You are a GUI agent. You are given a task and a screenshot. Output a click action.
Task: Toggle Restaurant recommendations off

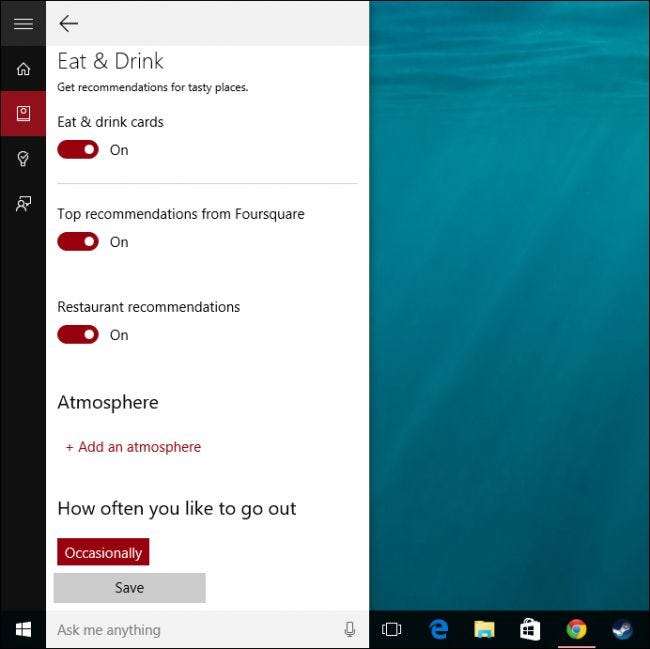click(x=78, y=335)
